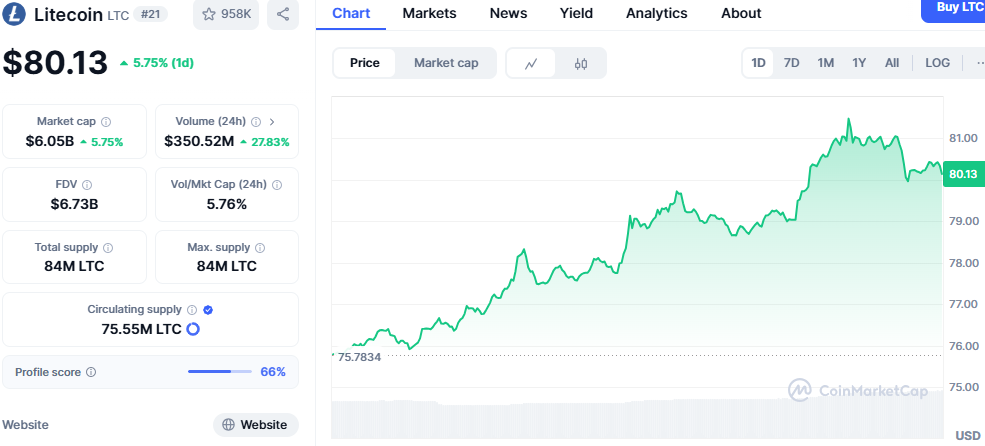Switch to the candlestick chart icon

coord(581,63)
